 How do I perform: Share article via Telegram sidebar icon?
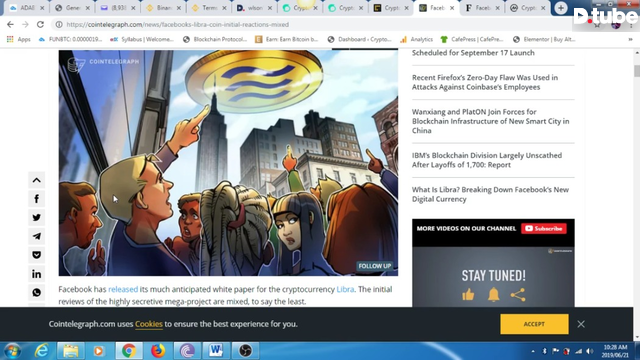pyautogui.click(x=36, y=236)
